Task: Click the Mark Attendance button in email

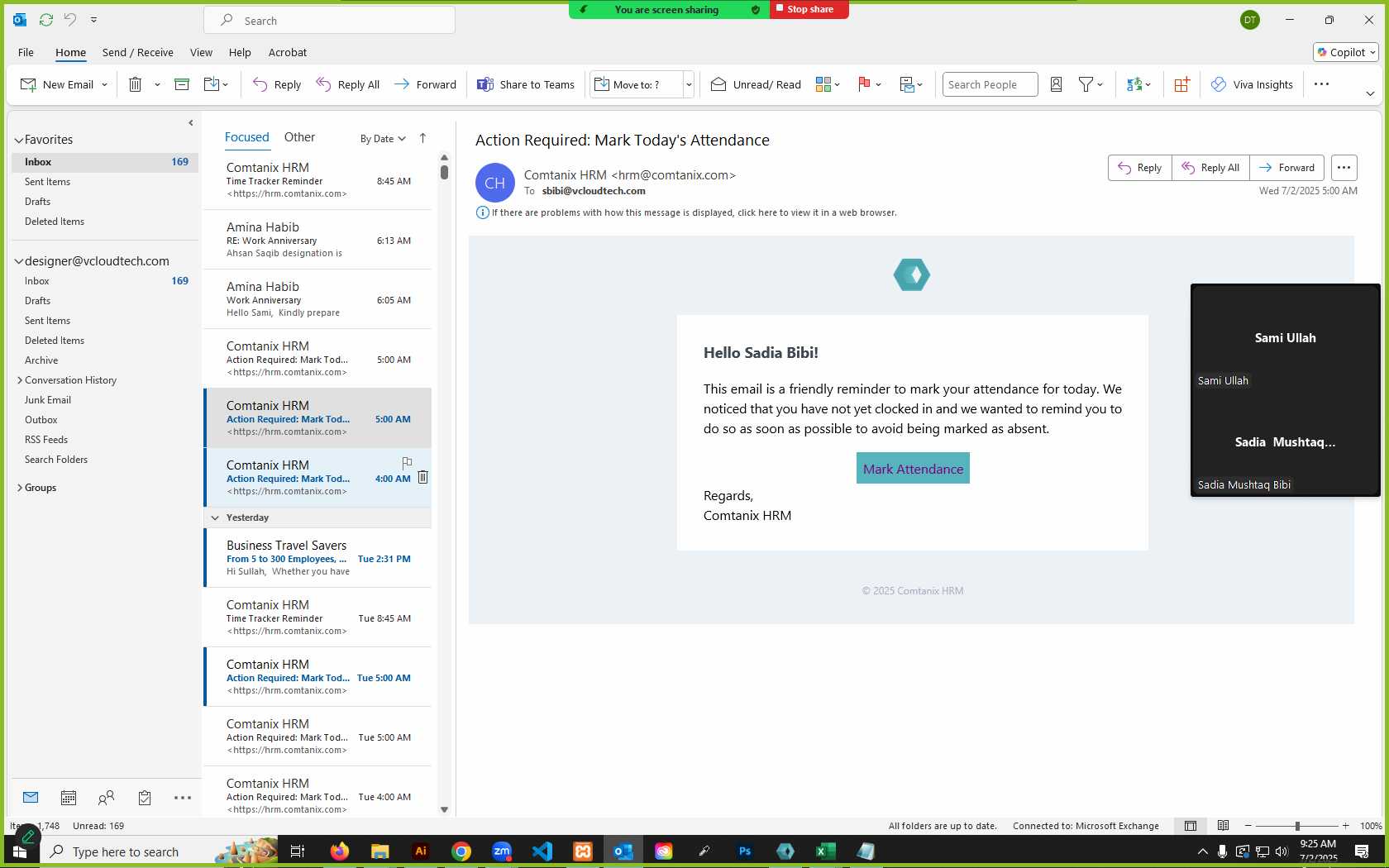Action: coord(913,469)
